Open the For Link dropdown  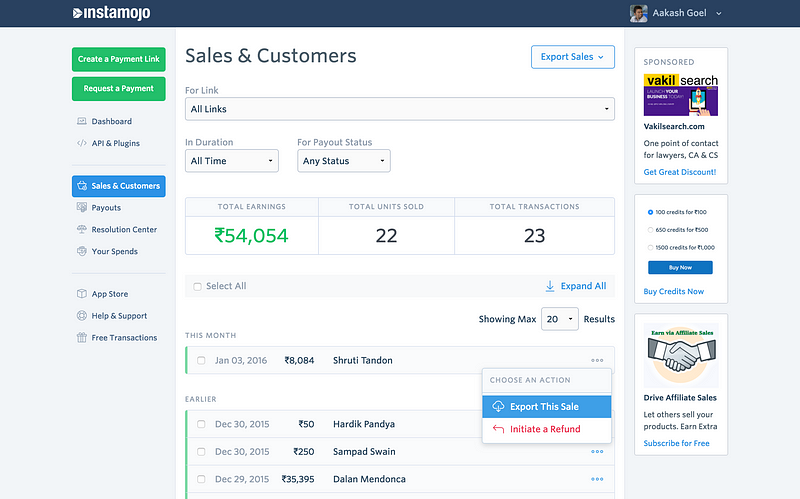(399, 109)
